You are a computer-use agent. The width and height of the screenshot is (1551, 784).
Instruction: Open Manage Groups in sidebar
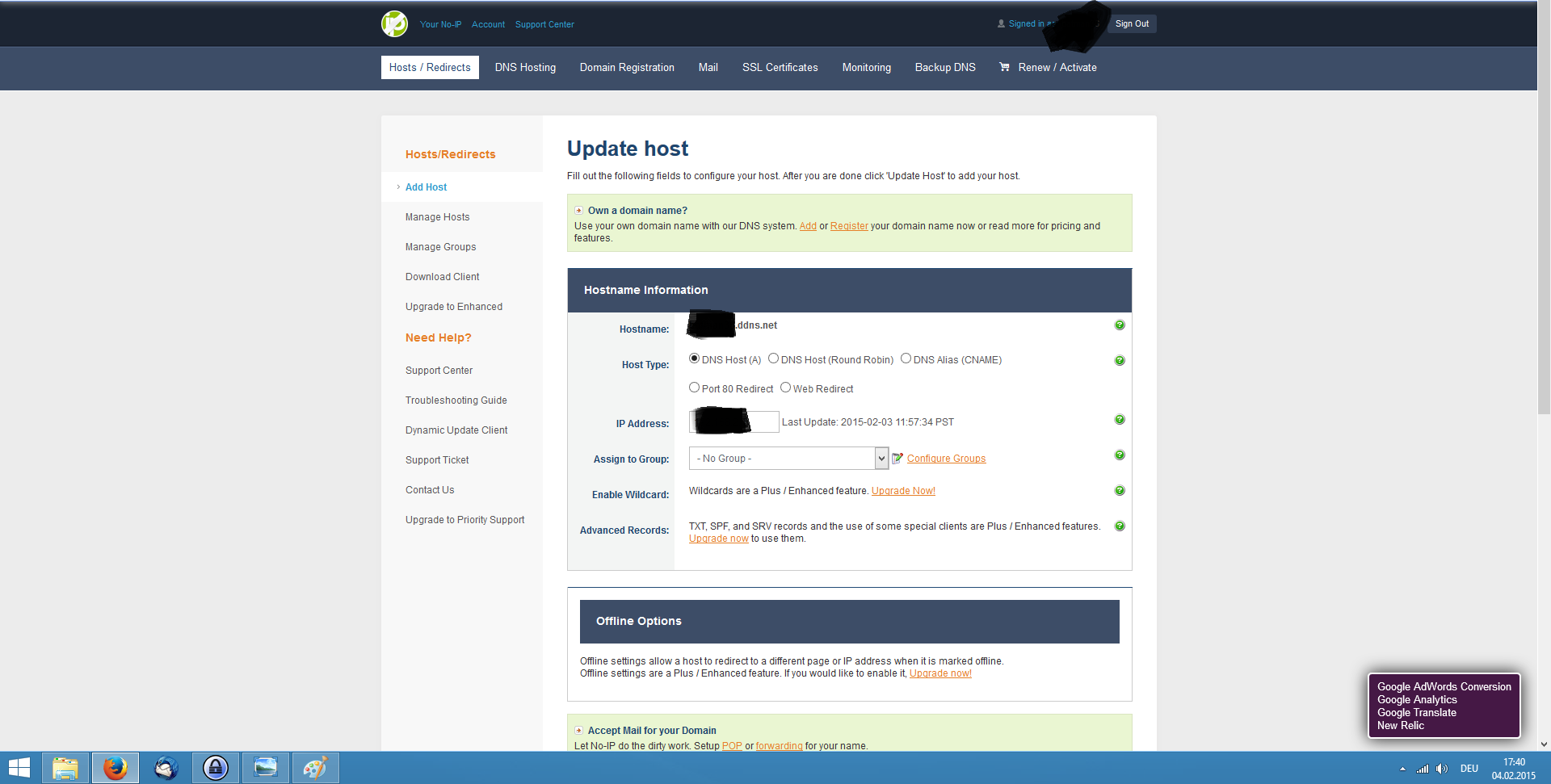[x=440, y=247]
